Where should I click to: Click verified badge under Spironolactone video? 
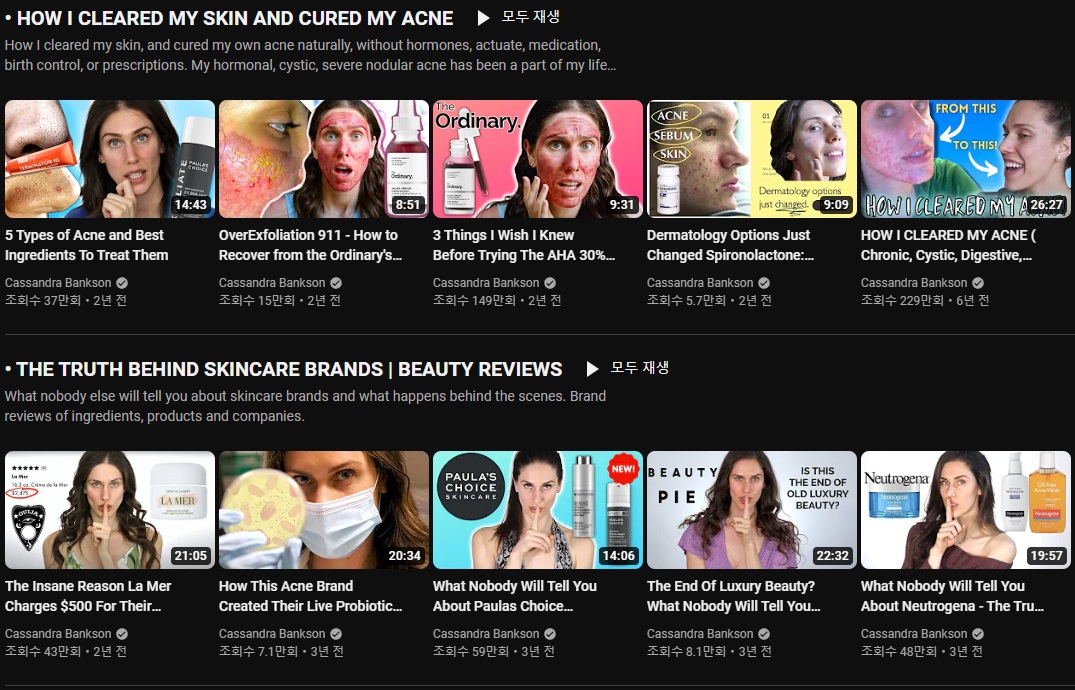coord(764,283)
